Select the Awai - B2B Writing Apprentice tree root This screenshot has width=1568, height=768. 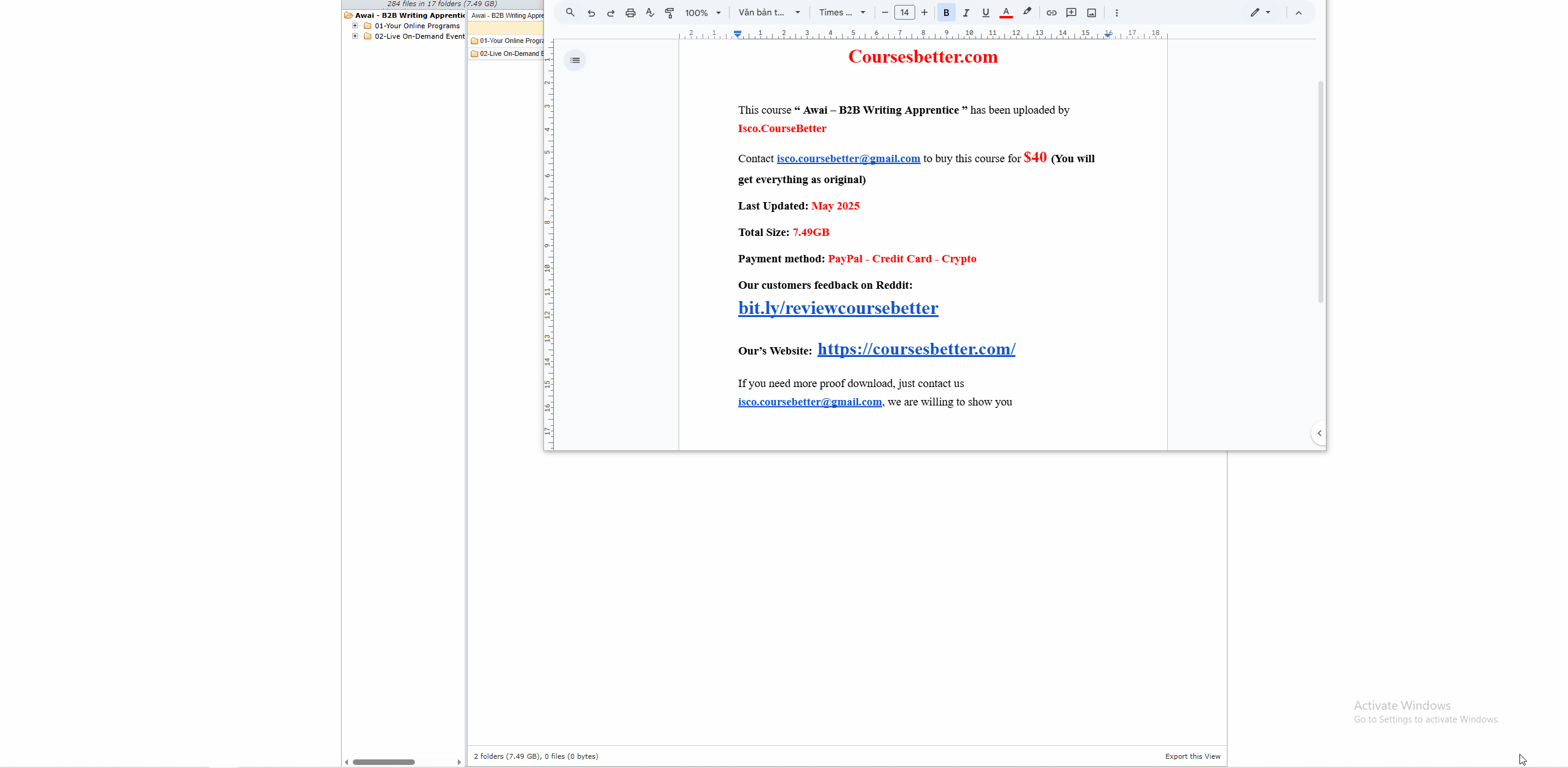(409, 15)
